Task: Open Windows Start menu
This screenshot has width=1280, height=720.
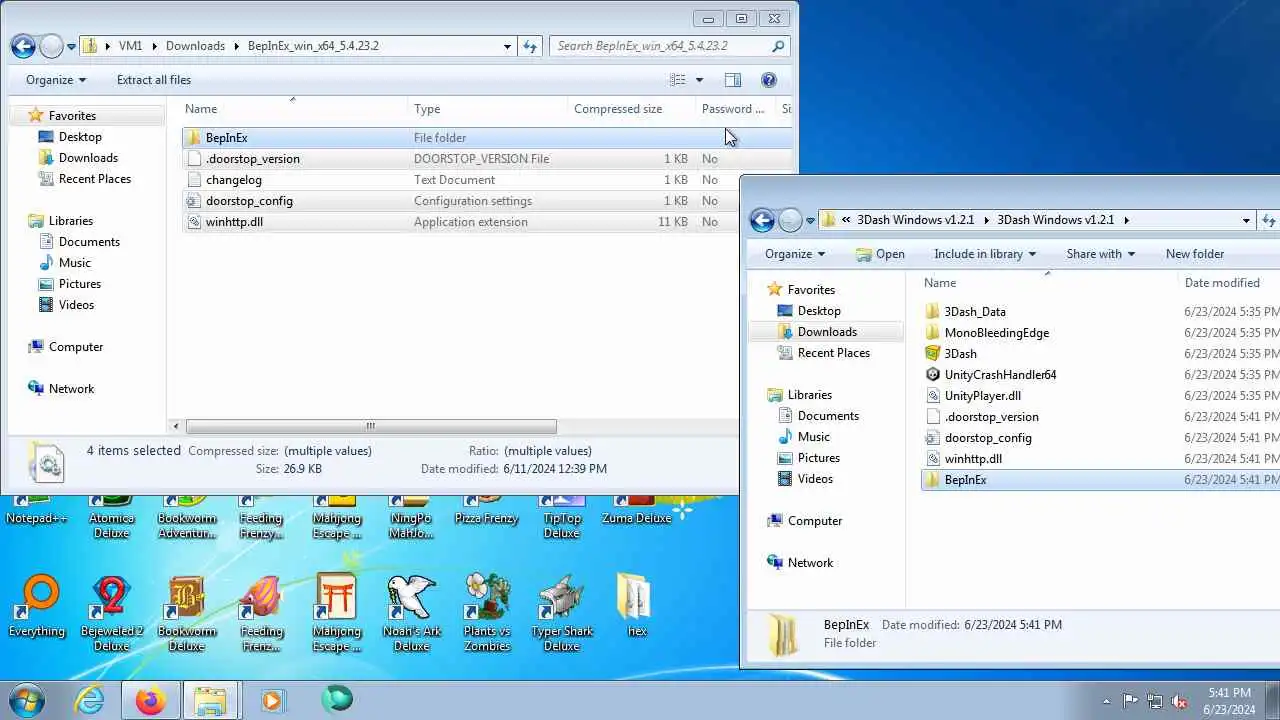Action: [26, 700]
